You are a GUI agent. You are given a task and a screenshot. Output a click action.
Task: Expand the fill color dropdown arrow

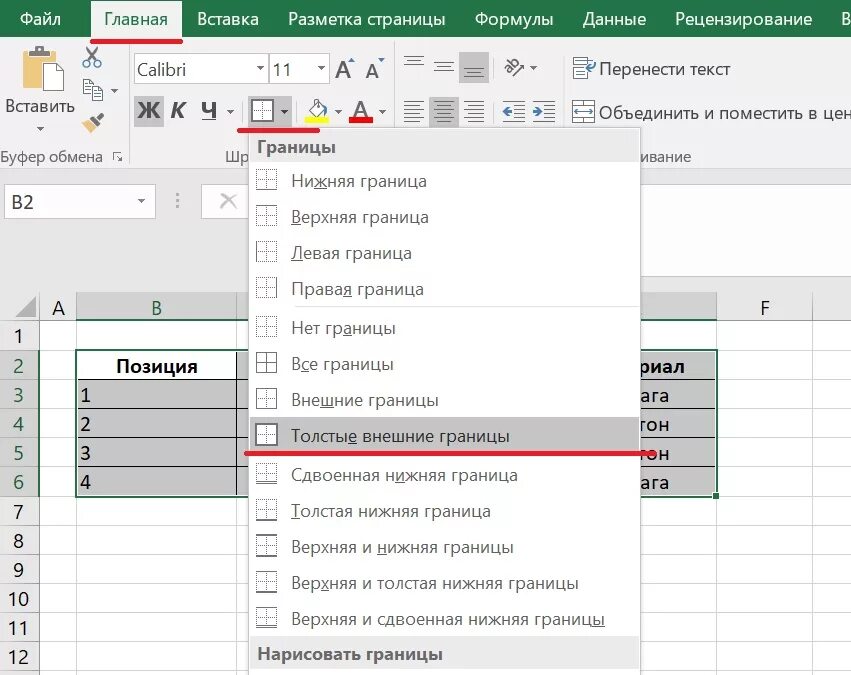tap(338, 112)
